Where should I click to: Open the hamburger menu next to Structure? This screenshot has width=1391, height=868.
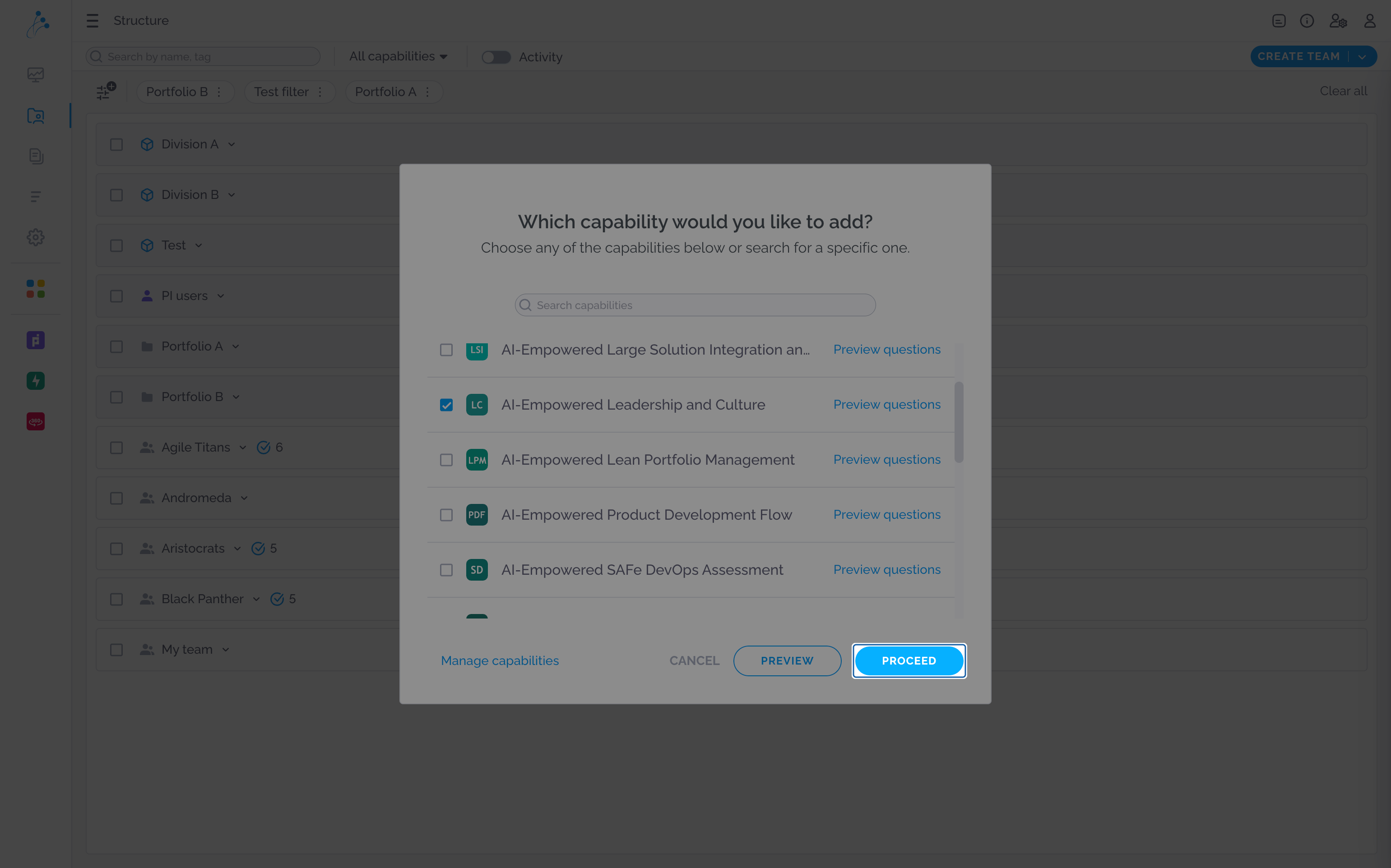tap(92, 21)
